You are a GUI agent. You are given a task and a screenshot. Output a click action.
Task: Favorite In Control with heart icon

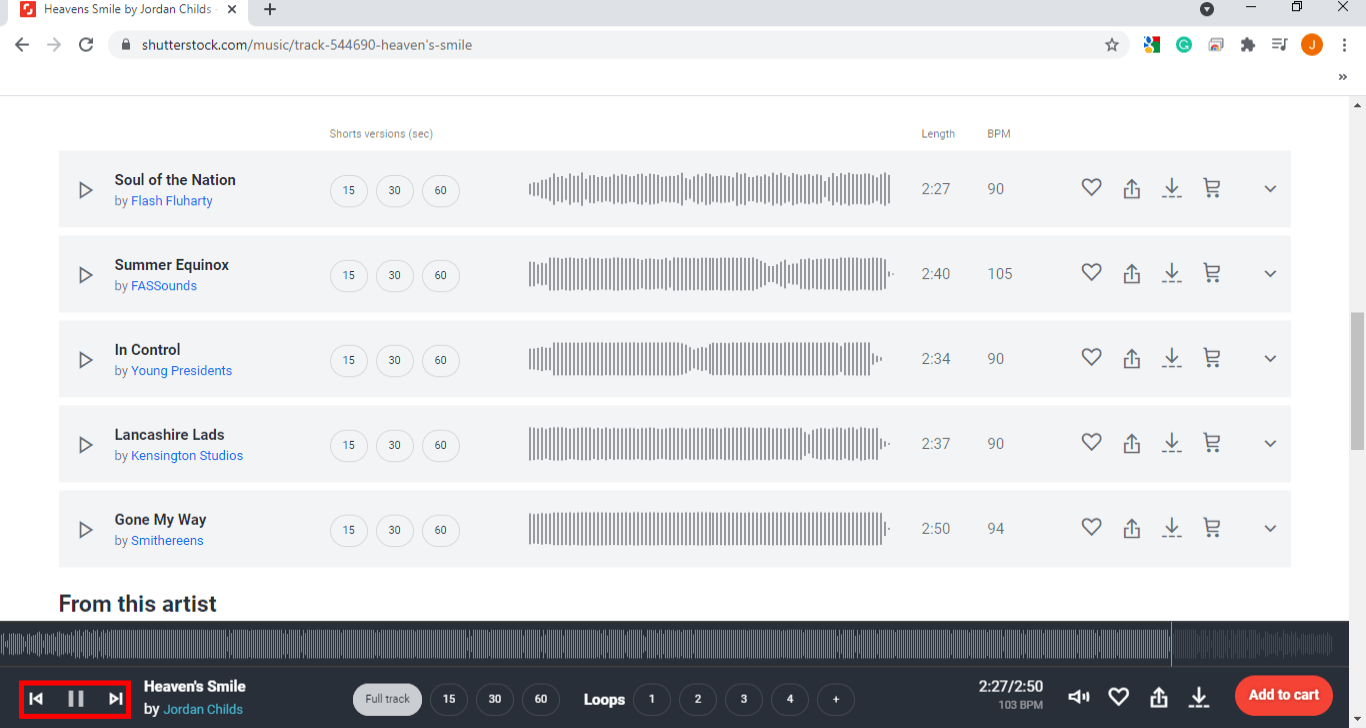tap(1091, 358)
